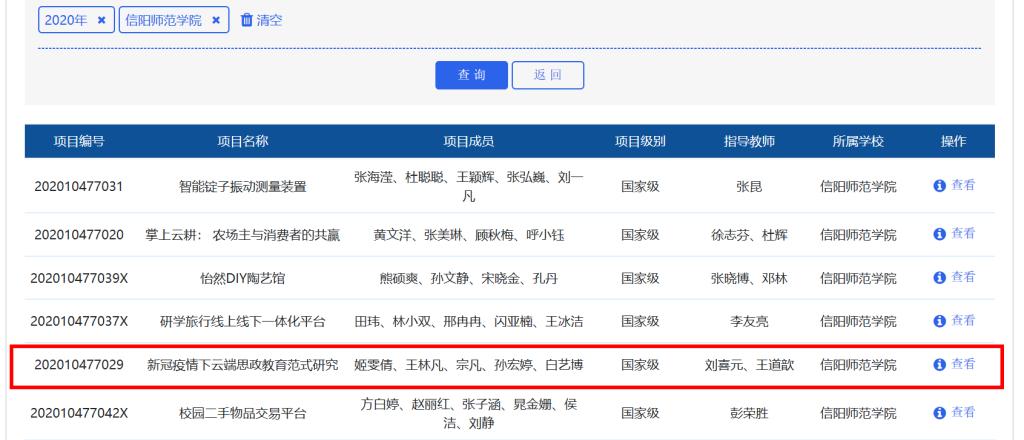This screenshot has height=440, width=1024.
Task: Click info icon for 新冠疫情下云端思政教育范式研究 row
Action: click(x=939, y=364)
